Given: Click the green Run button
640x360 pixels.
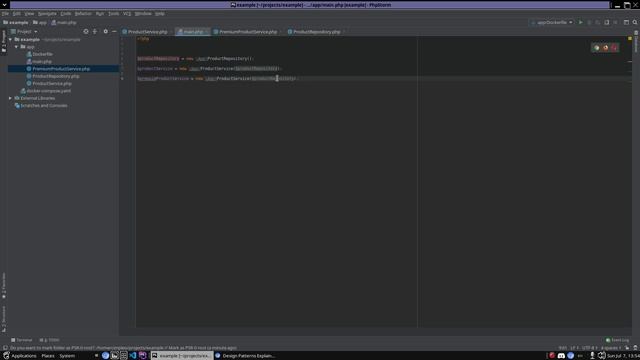Looking at the screenshot, I should tap(580, 22).
